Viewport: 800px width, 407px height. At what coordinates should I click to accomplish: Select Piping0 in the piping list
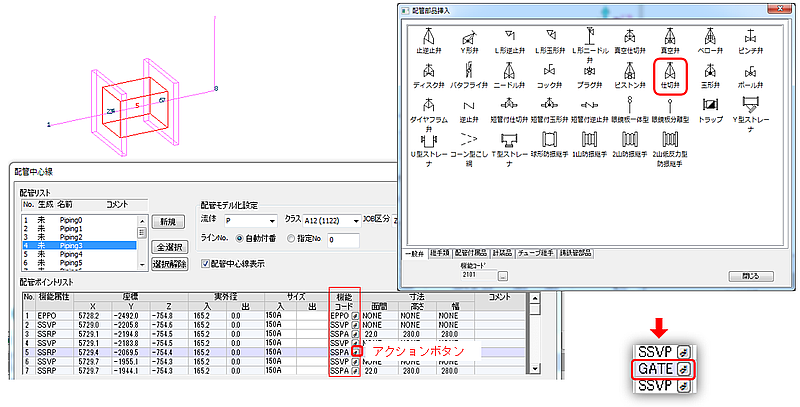click(79, 220)
